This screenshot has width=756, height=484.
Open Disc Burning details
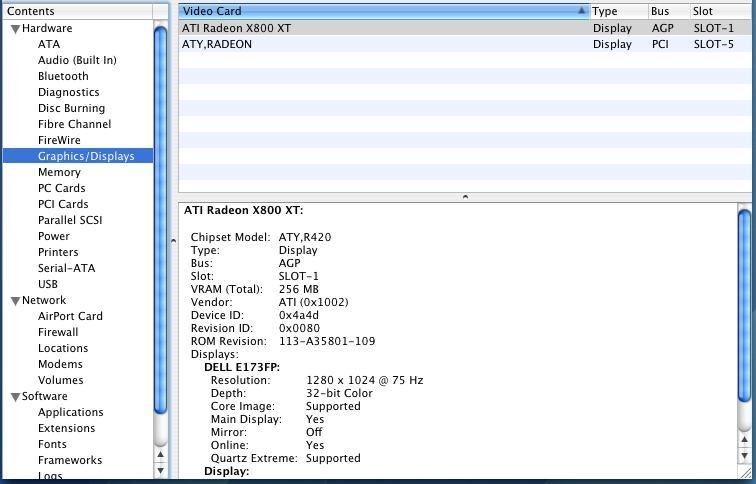tap(71, 108)
